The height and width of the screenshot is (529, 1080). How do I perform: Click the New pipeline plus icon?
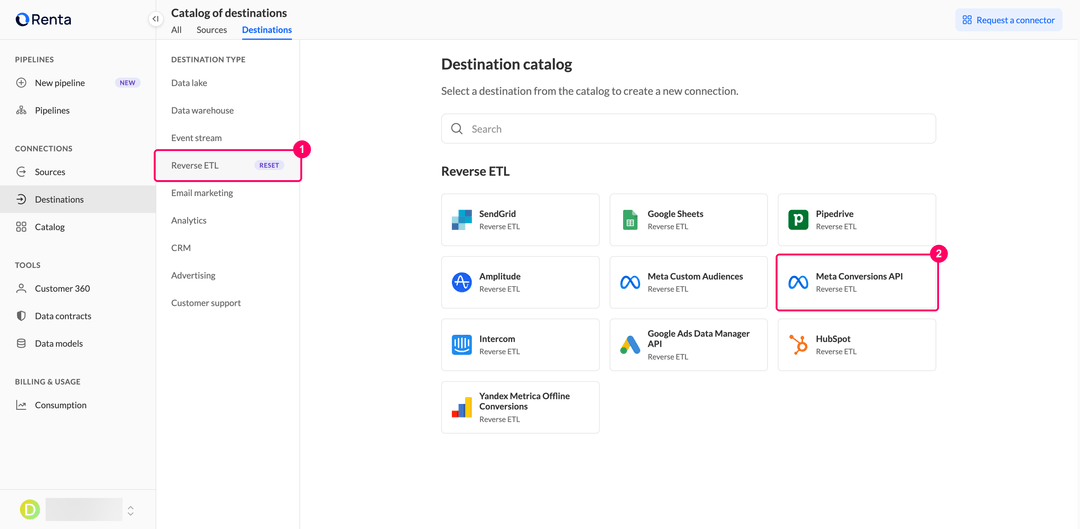click(21, 83)
